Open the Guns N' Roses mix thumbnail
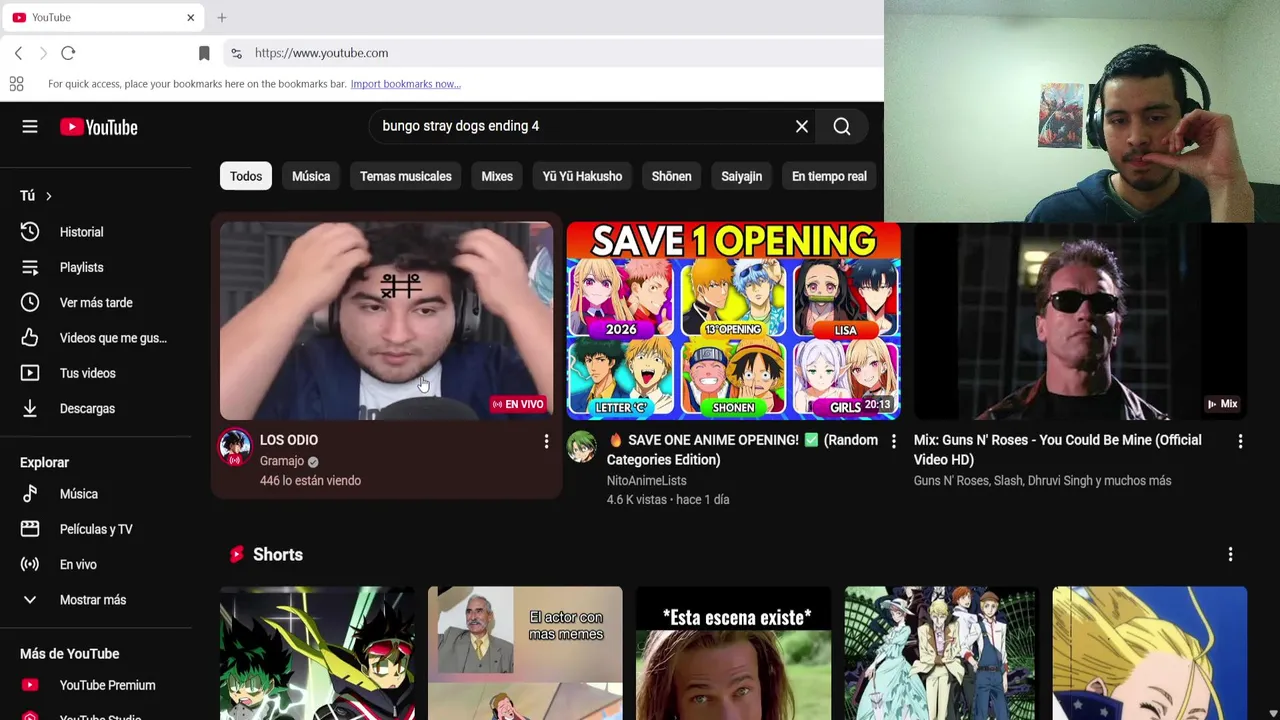 (1080, 321)
